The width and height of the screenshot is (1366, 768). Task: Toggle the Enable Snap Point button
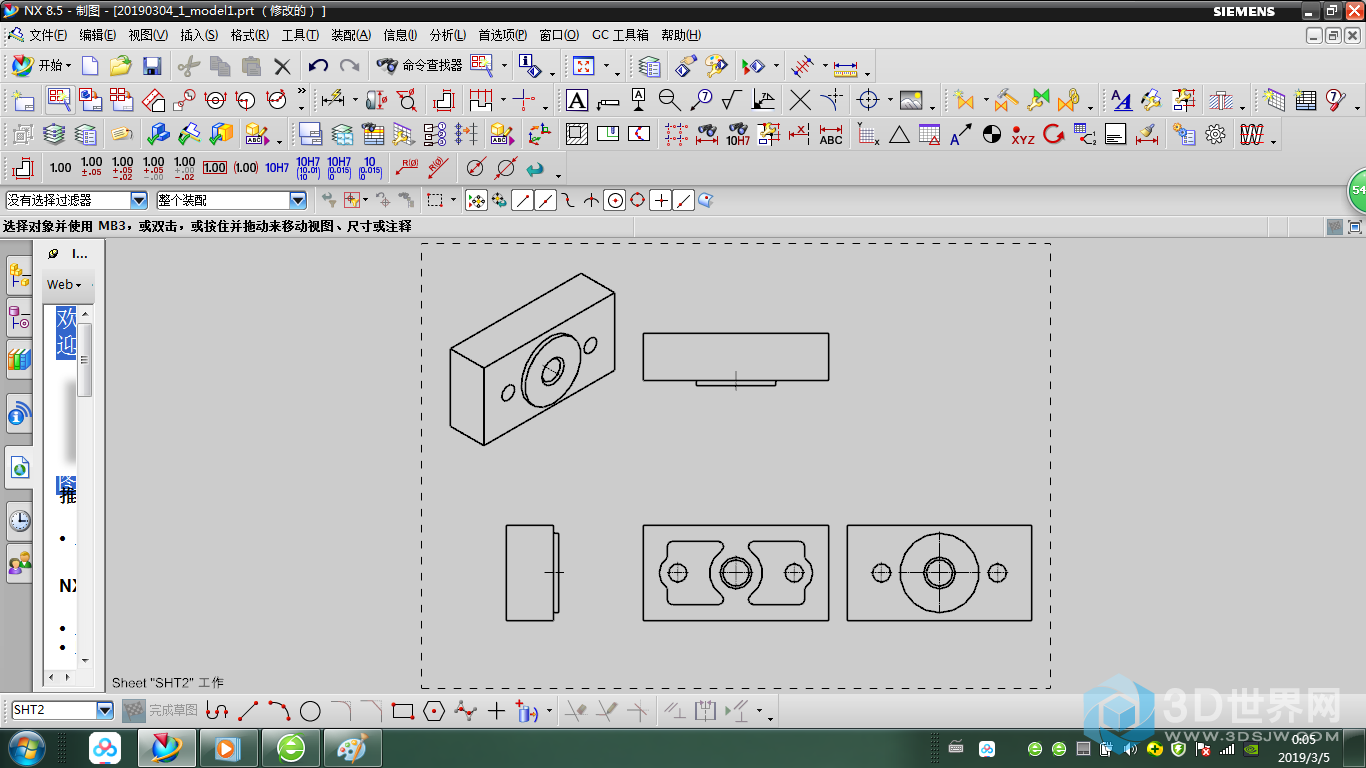coord(477,201)
